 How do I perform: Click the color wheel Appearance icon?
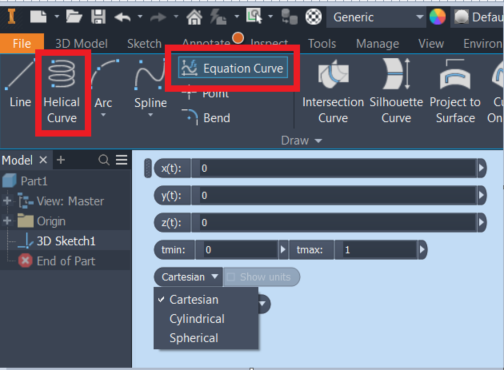pyautogui.click(x=437, y=17)
